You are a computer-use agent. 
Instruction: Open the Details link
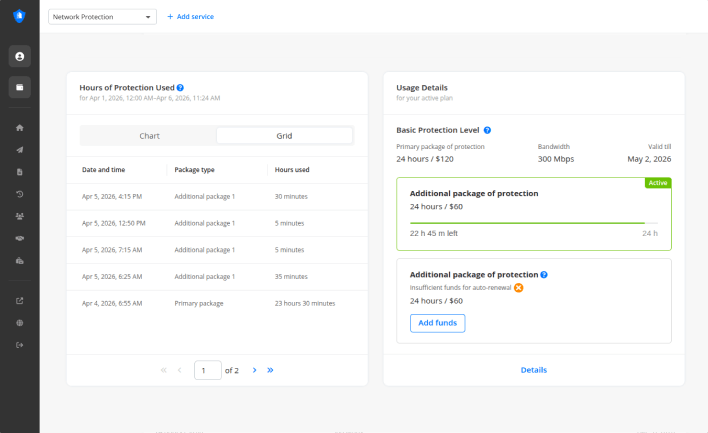tap(533, 370)
